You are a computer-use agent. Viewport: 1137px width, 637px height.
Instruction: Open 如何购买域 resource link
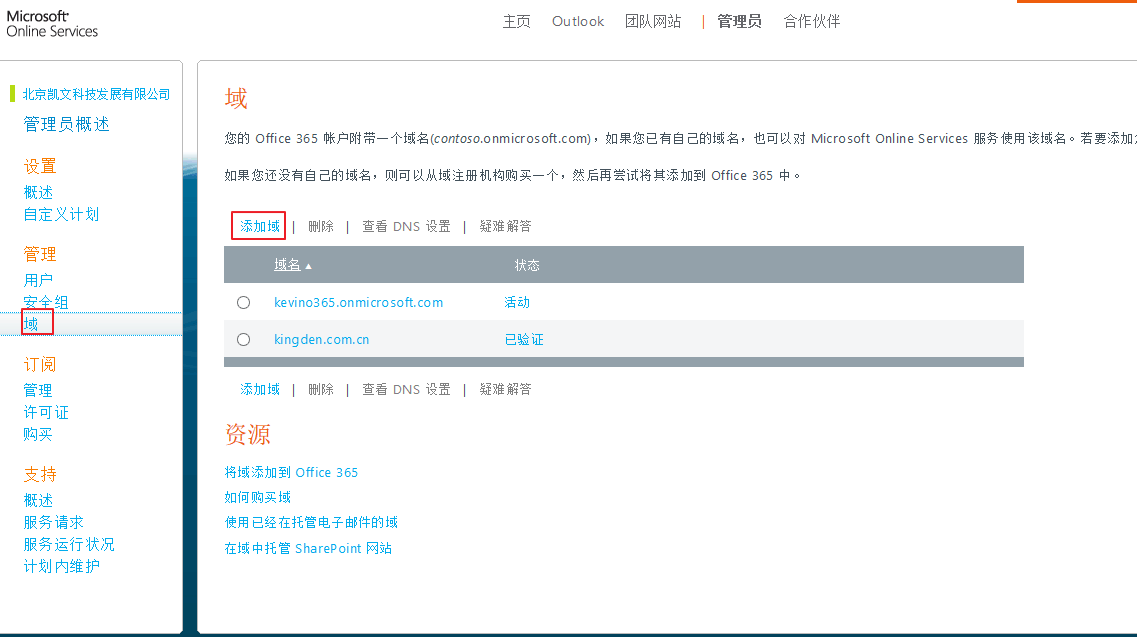coord(257,497)
